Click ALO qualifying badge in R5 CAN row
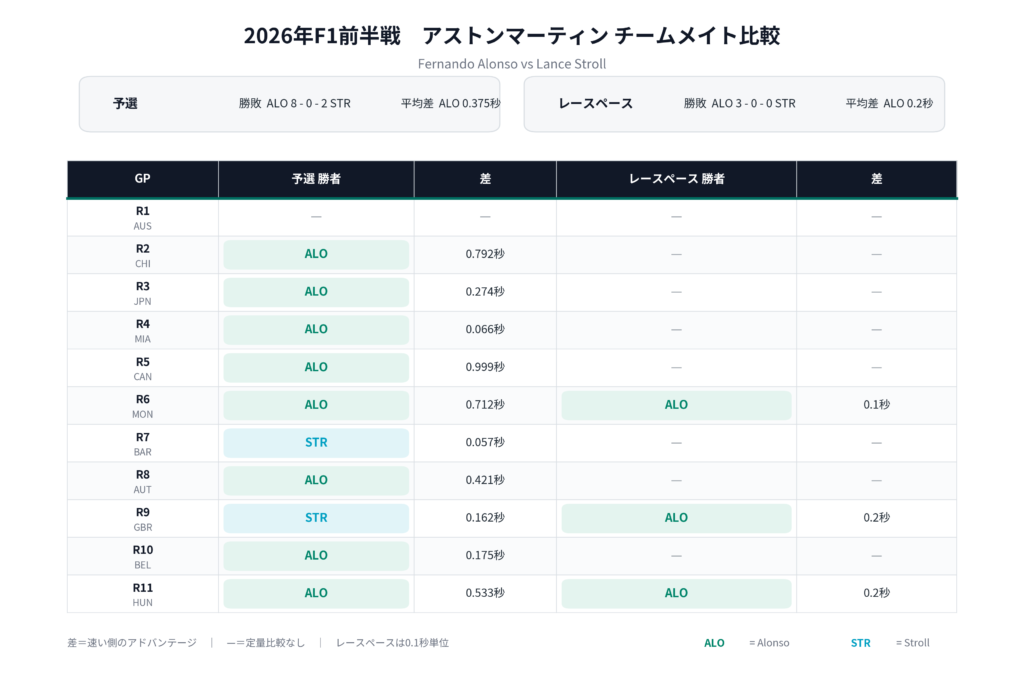 pyautogui.click(x=316, y=367)
